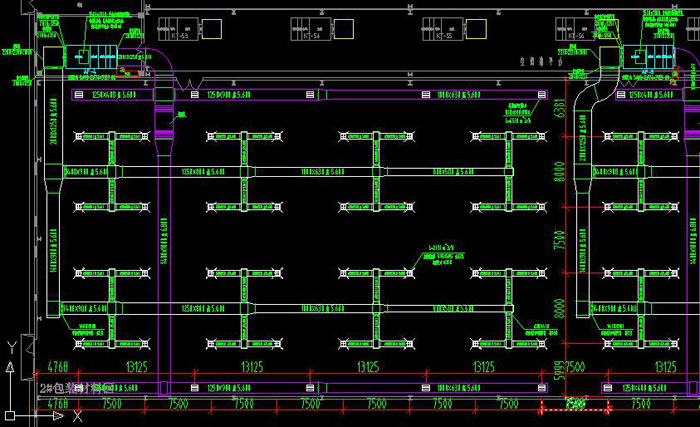Select the cyan air handling unit near KT-56

(649, 57)
